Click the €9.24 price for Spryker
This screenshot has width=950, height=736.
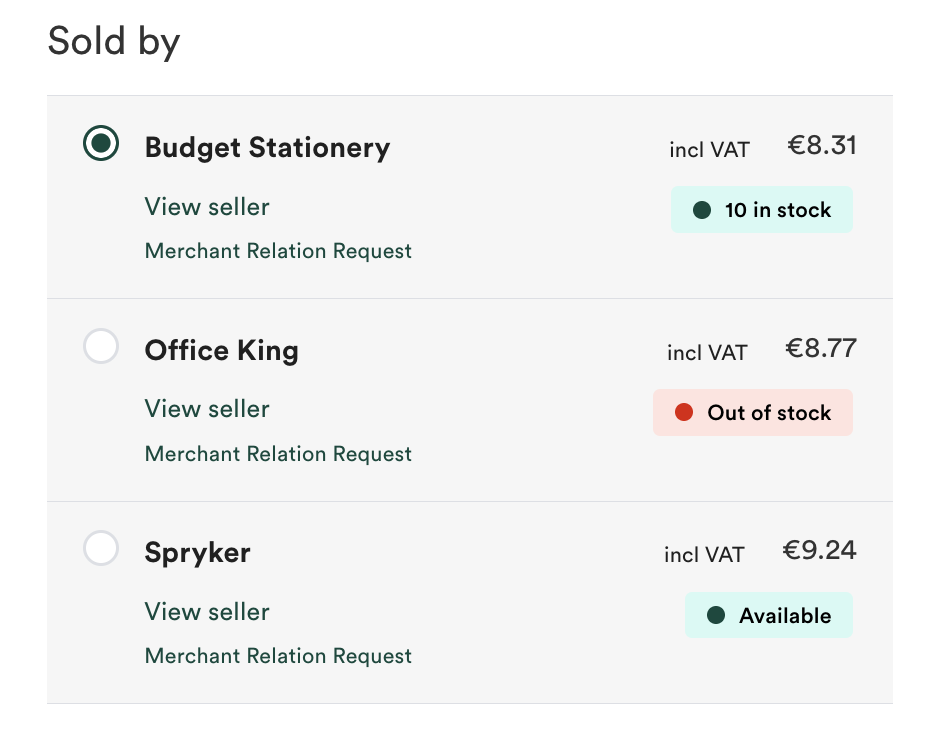point(819,550)
